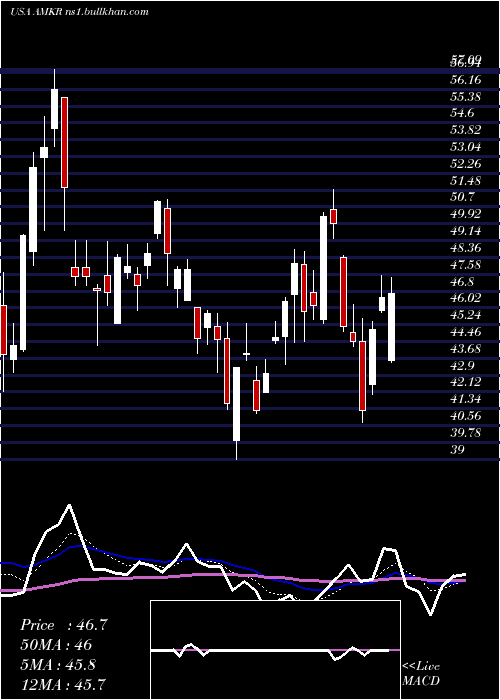Click the 53.04 axis value
The image size is (500, 700).
466,147
